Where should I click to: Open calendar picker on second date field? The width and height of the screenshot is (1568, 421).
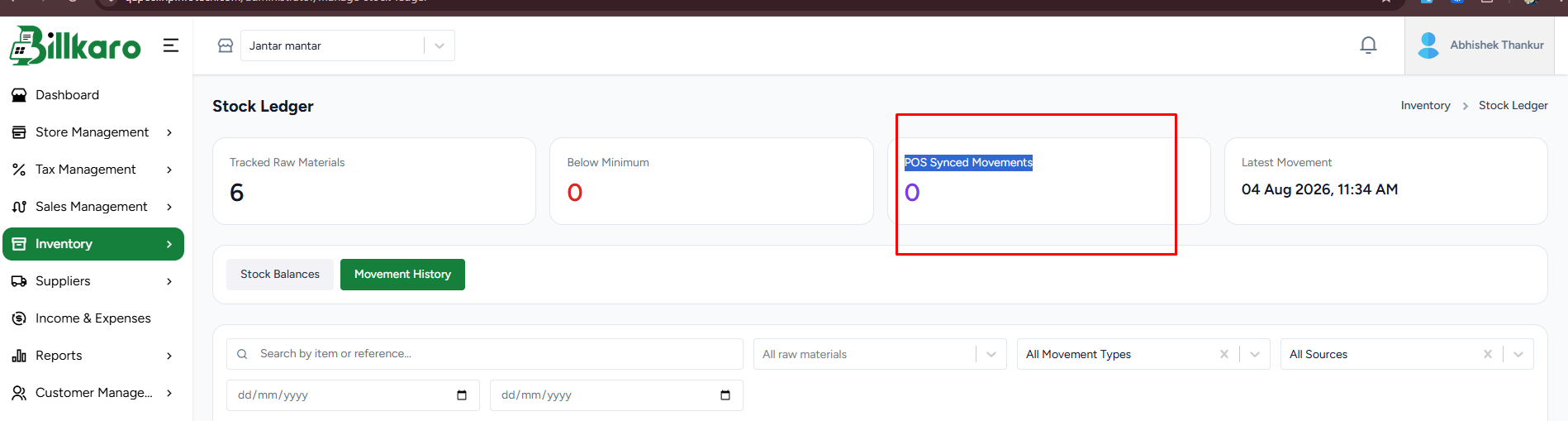point(725,395)
